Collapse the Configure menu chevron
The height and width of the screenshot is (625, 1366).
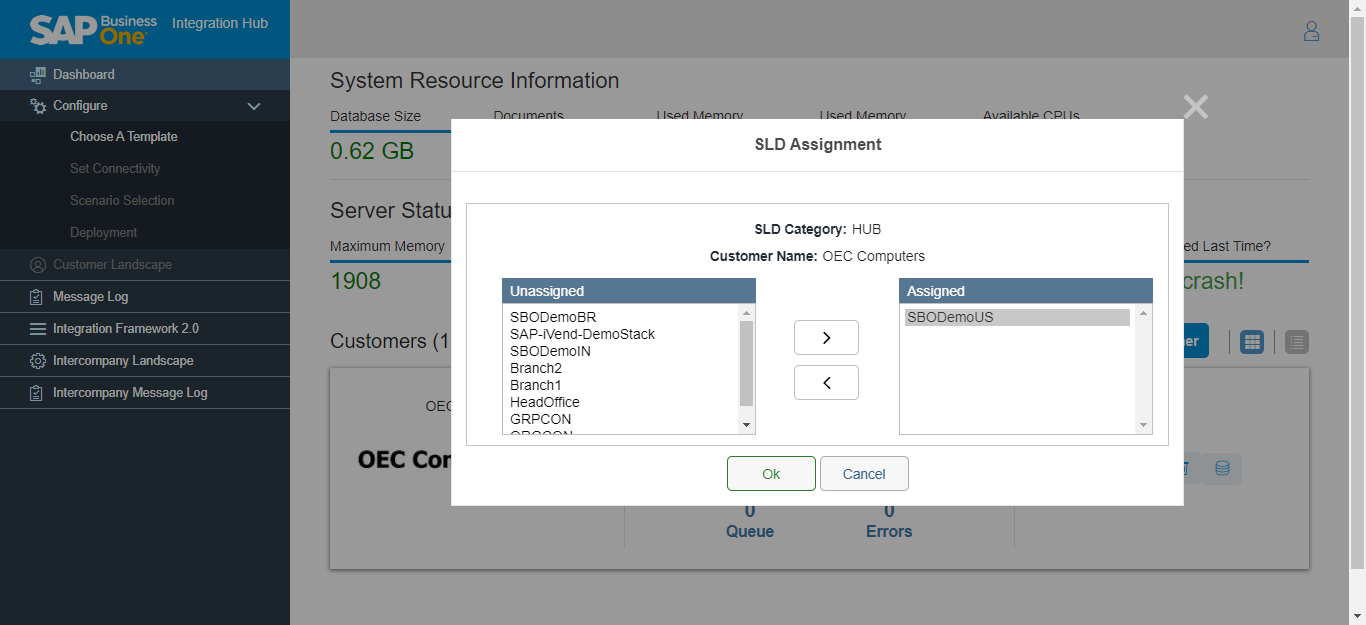coord(254,106)
